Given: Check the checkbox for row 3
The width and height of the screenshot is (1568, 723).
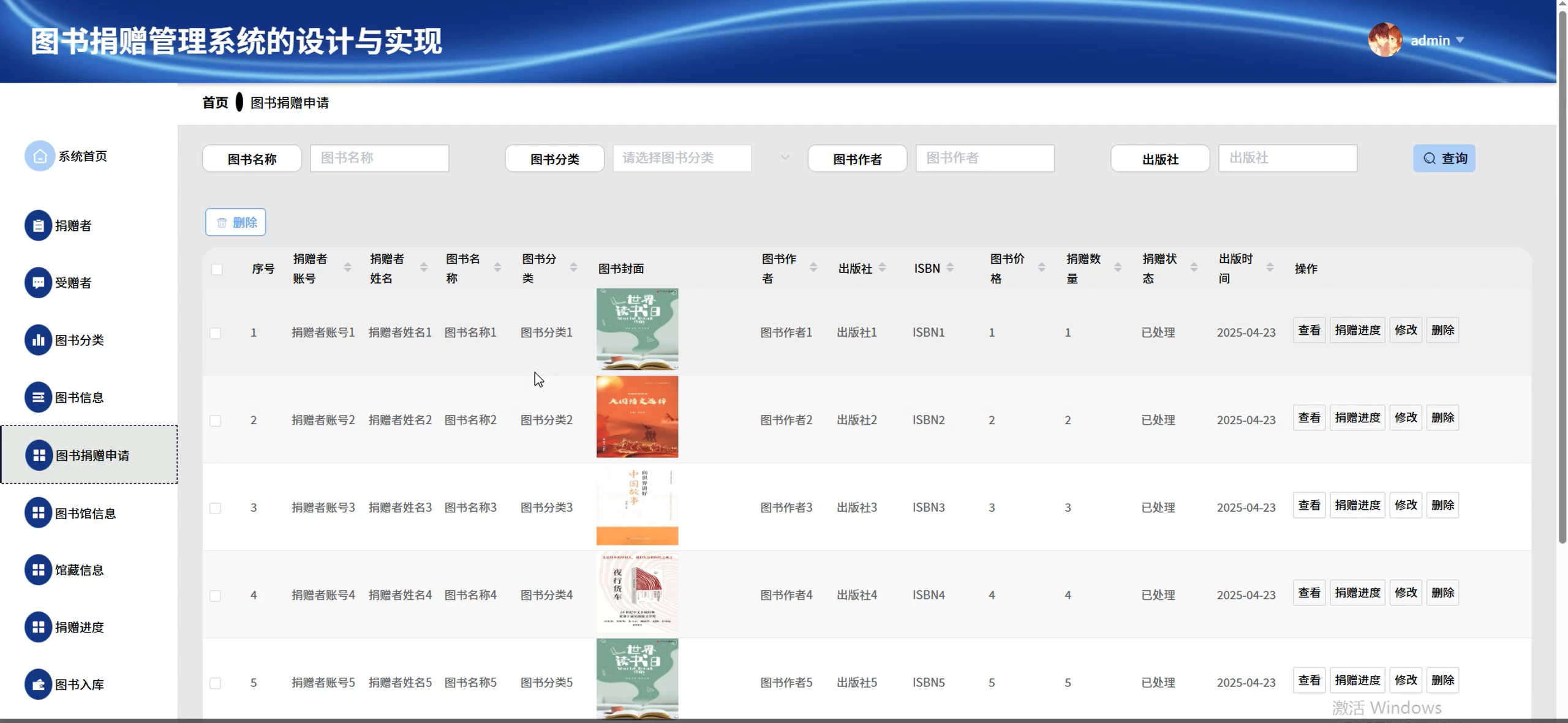Looking at the screenshot, I should point(216,508).
